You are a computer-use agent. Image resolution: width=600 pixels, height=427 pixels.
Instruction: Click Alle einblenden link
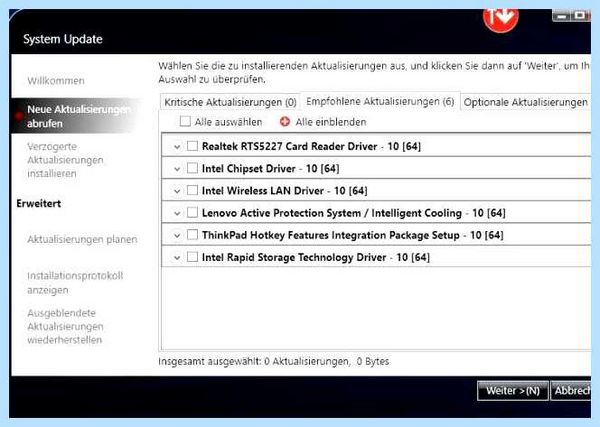pos(331,122)
